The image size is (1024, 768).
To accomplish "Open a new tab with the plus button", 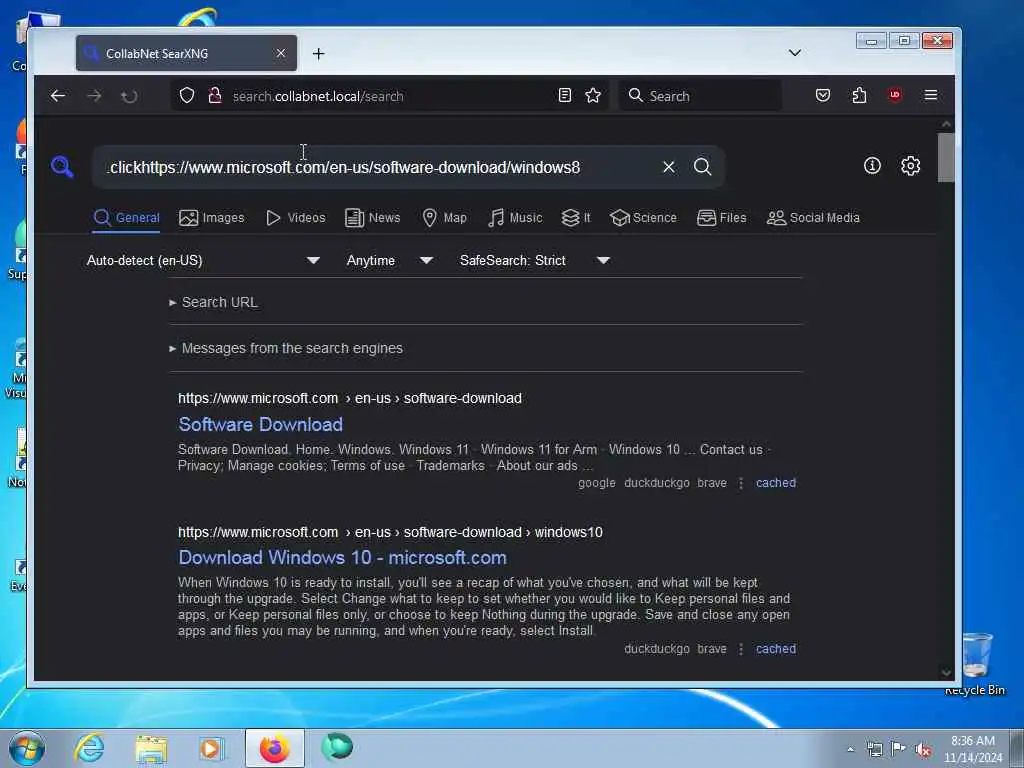I will [x=319, y=54].
